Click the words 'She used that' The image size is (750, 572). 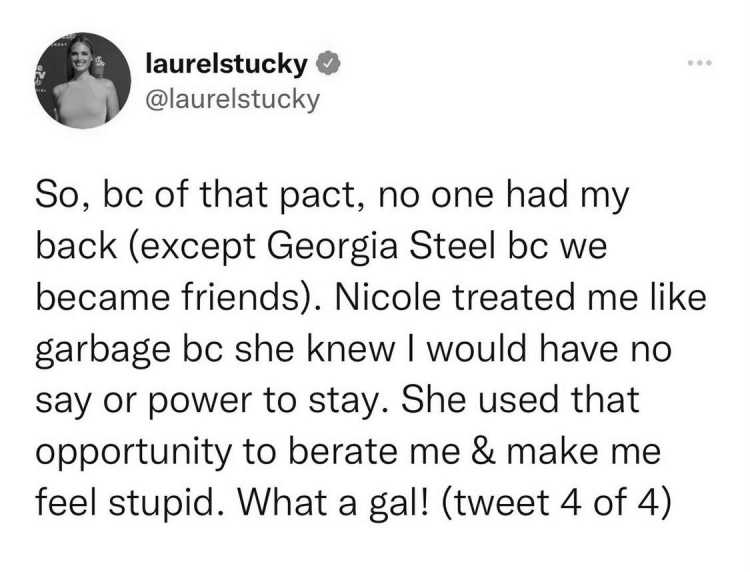coord(520,400)
